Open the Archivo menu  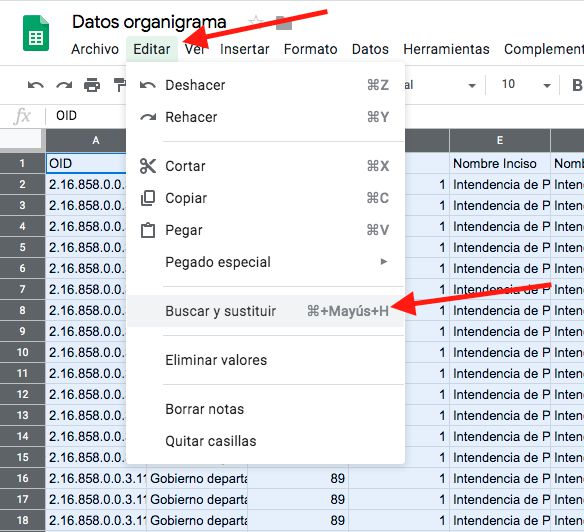point(95,49)
